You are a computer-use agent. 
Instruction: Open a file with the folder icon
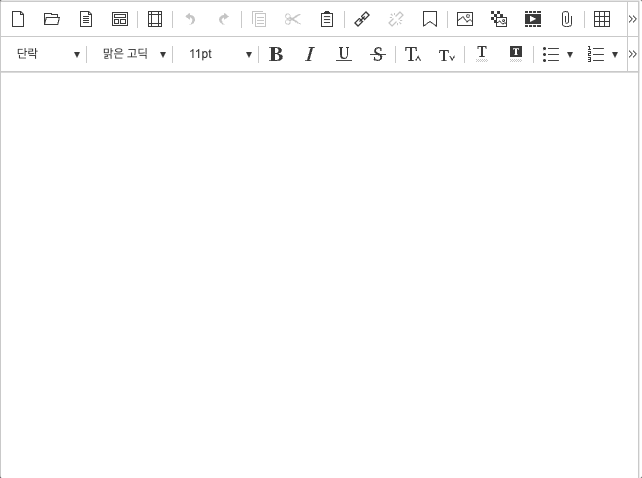(x=52, y=19)
